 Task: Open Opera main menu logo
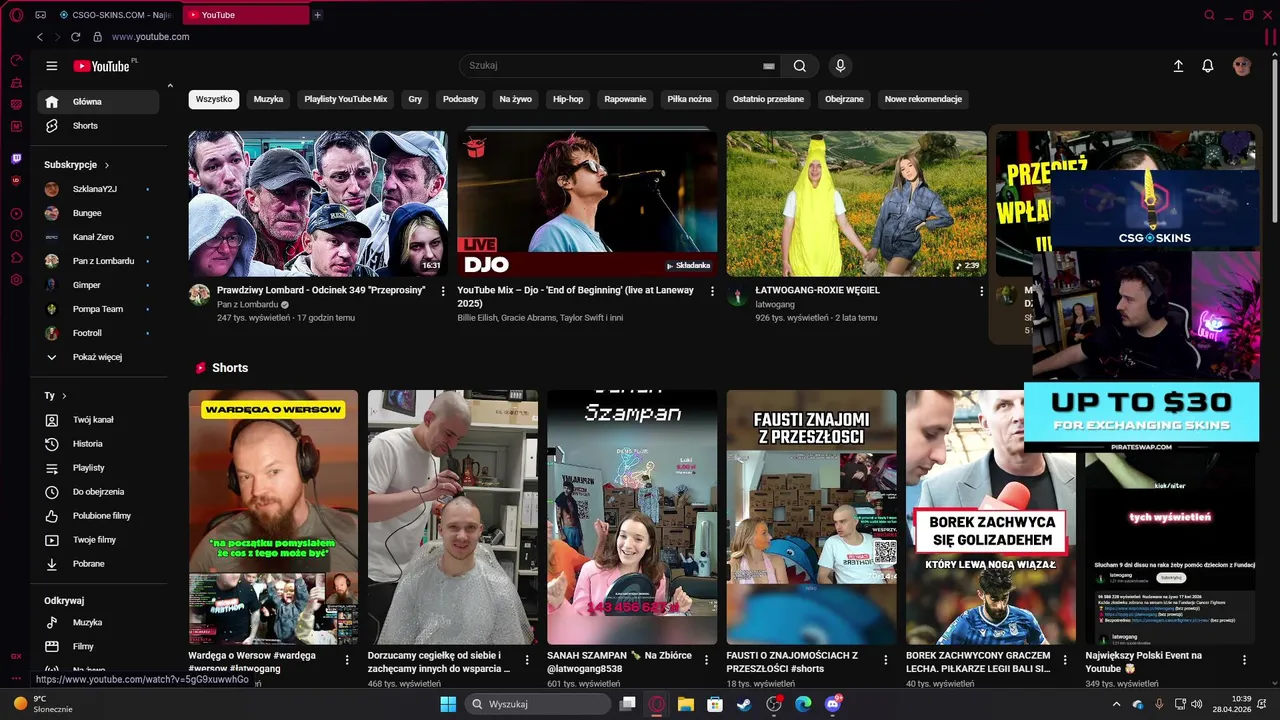click(16, 15)
